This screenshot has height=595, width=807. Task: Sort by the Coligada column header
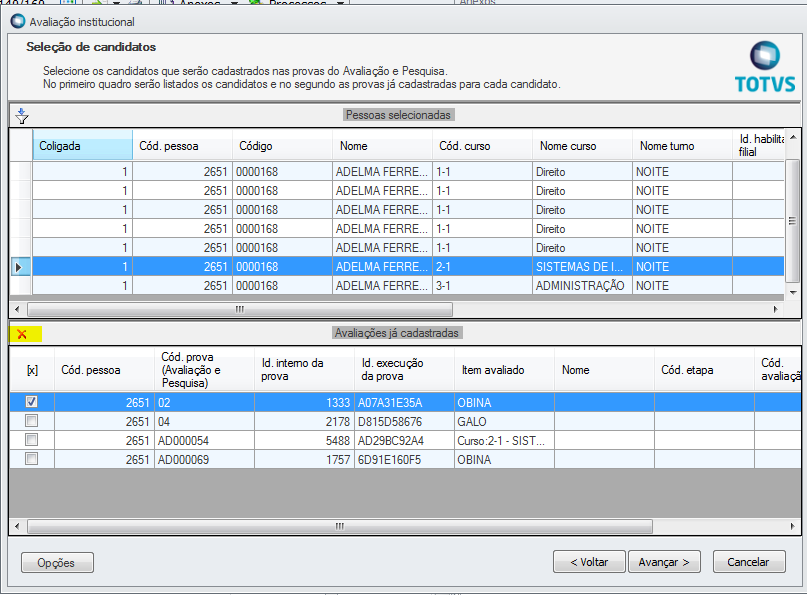tap(82, 146)
